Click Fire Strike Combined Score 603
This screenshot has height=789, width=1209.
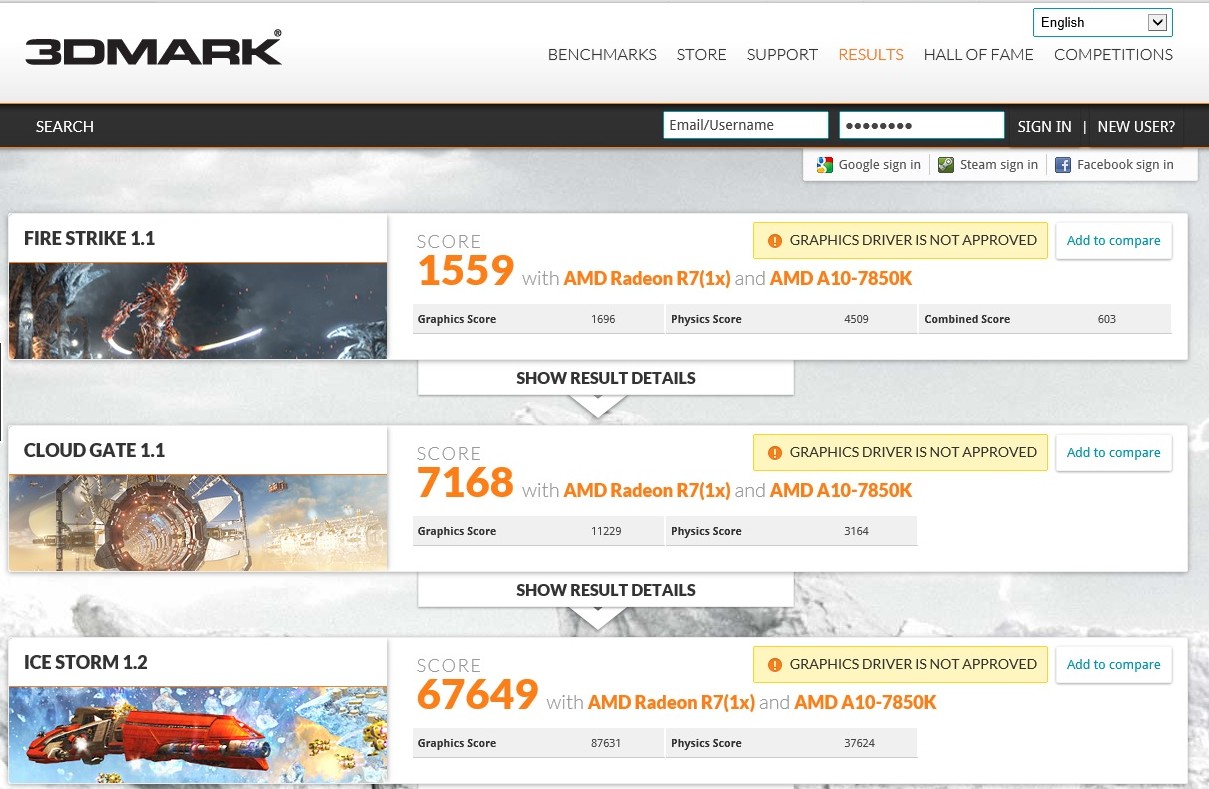(1106, 319)
